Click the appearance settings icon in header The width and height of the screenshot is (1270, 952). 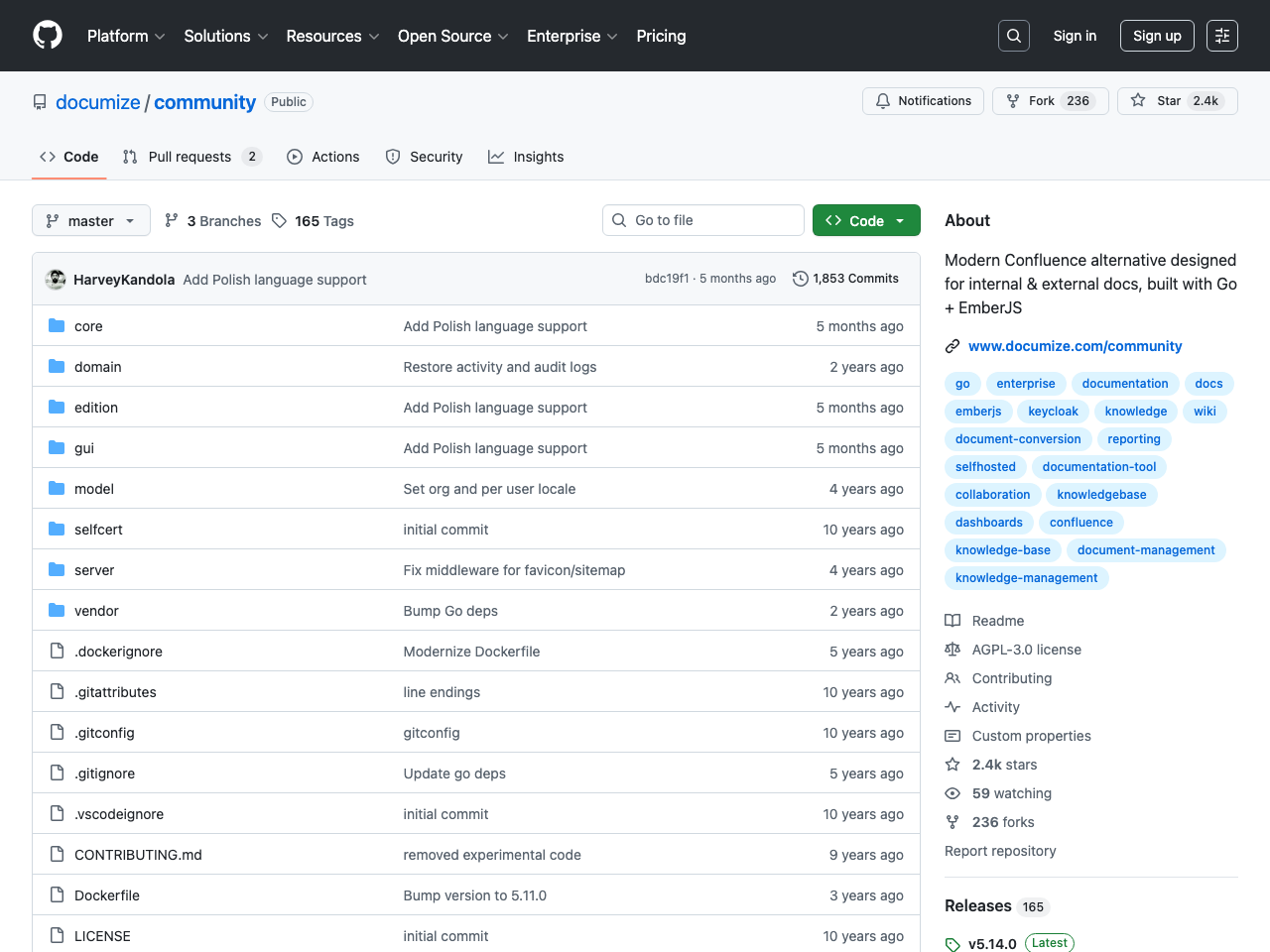click(x=1221, y=36)
